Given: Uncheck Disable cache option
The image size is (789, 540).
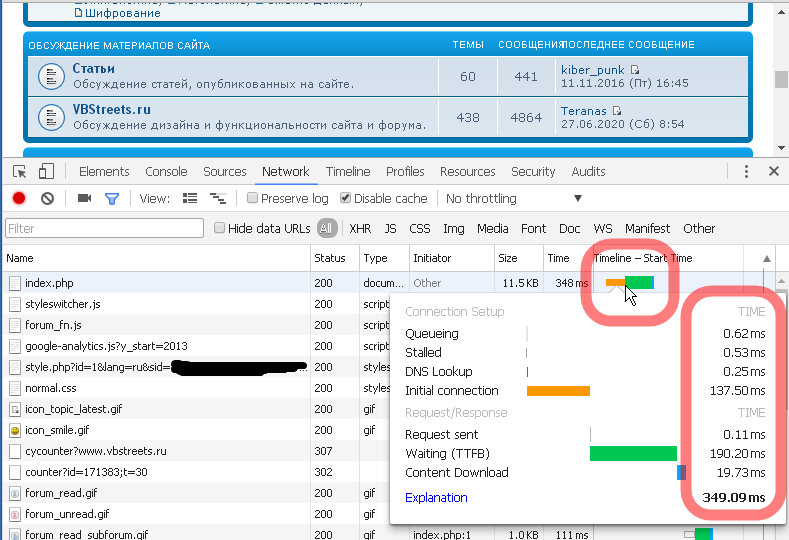Looking at the screenshot, I should click(346, 199).
